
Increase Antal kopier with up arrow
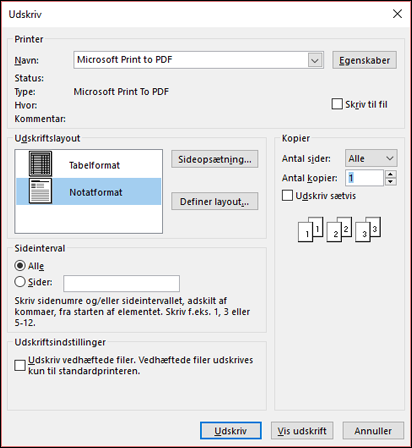(x=391, y=174)
